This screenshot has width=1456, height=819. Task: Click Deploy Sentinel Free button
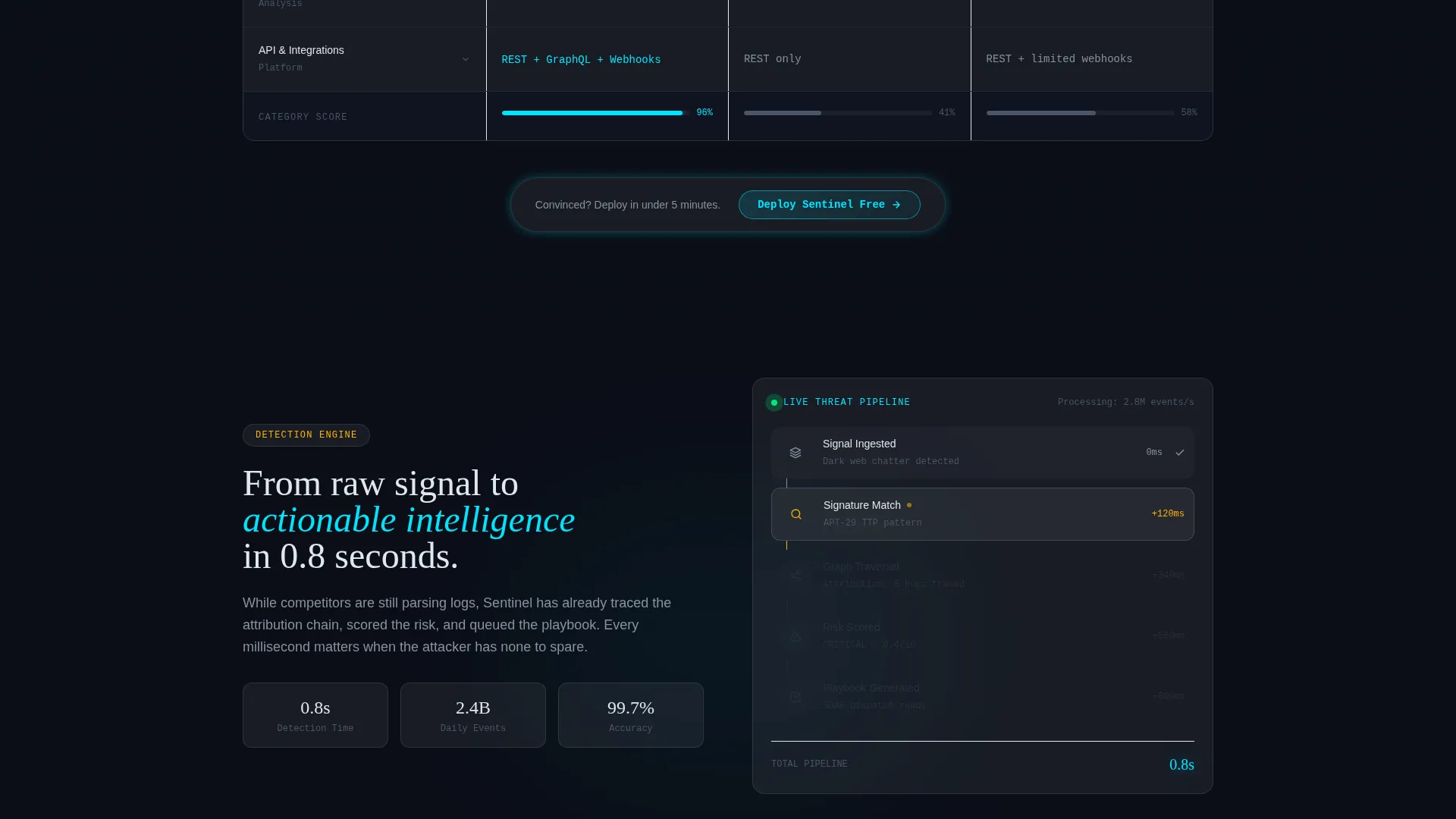(x=830, y=205)
